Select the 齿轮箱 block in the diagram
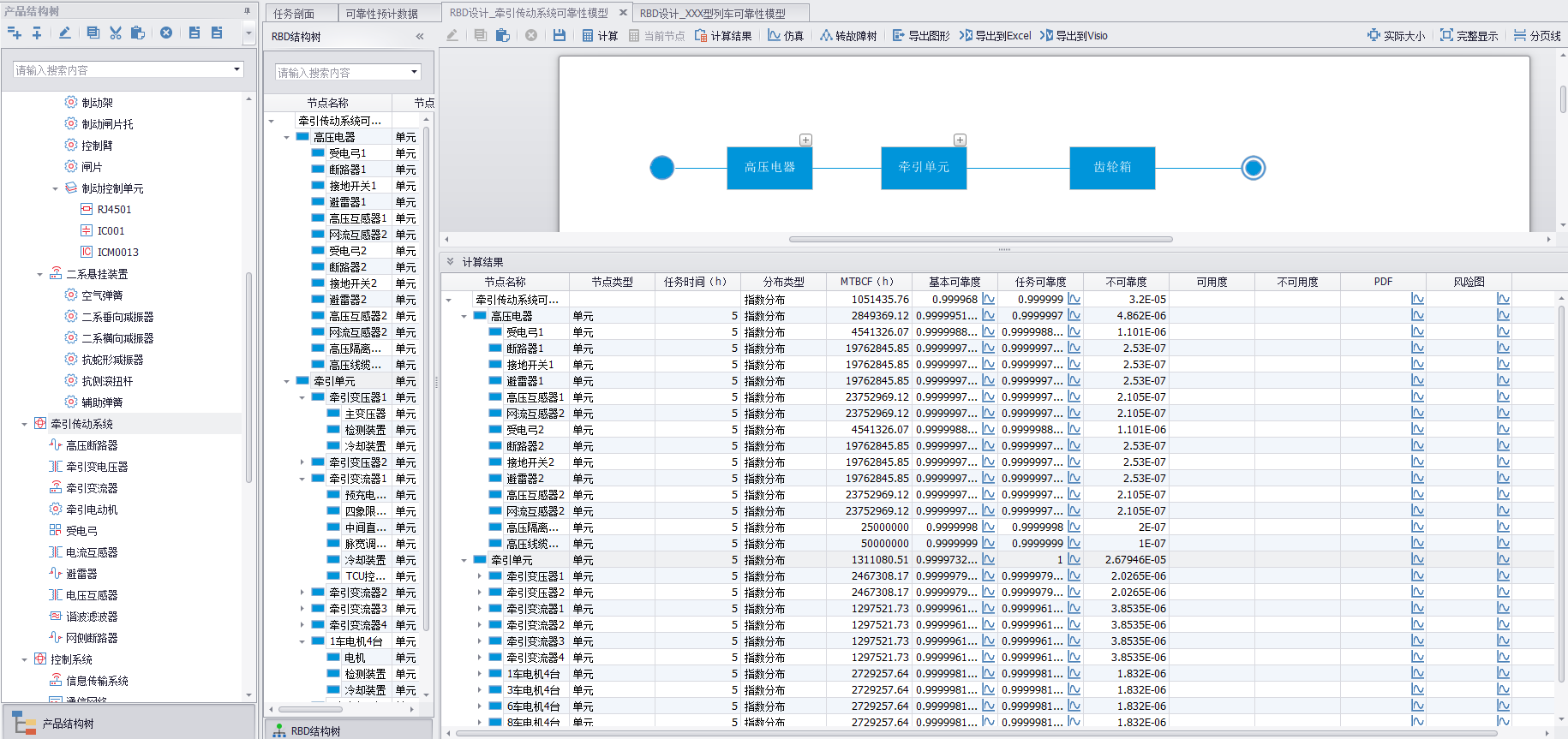Screen dimensions: 1568x739 1112,167
